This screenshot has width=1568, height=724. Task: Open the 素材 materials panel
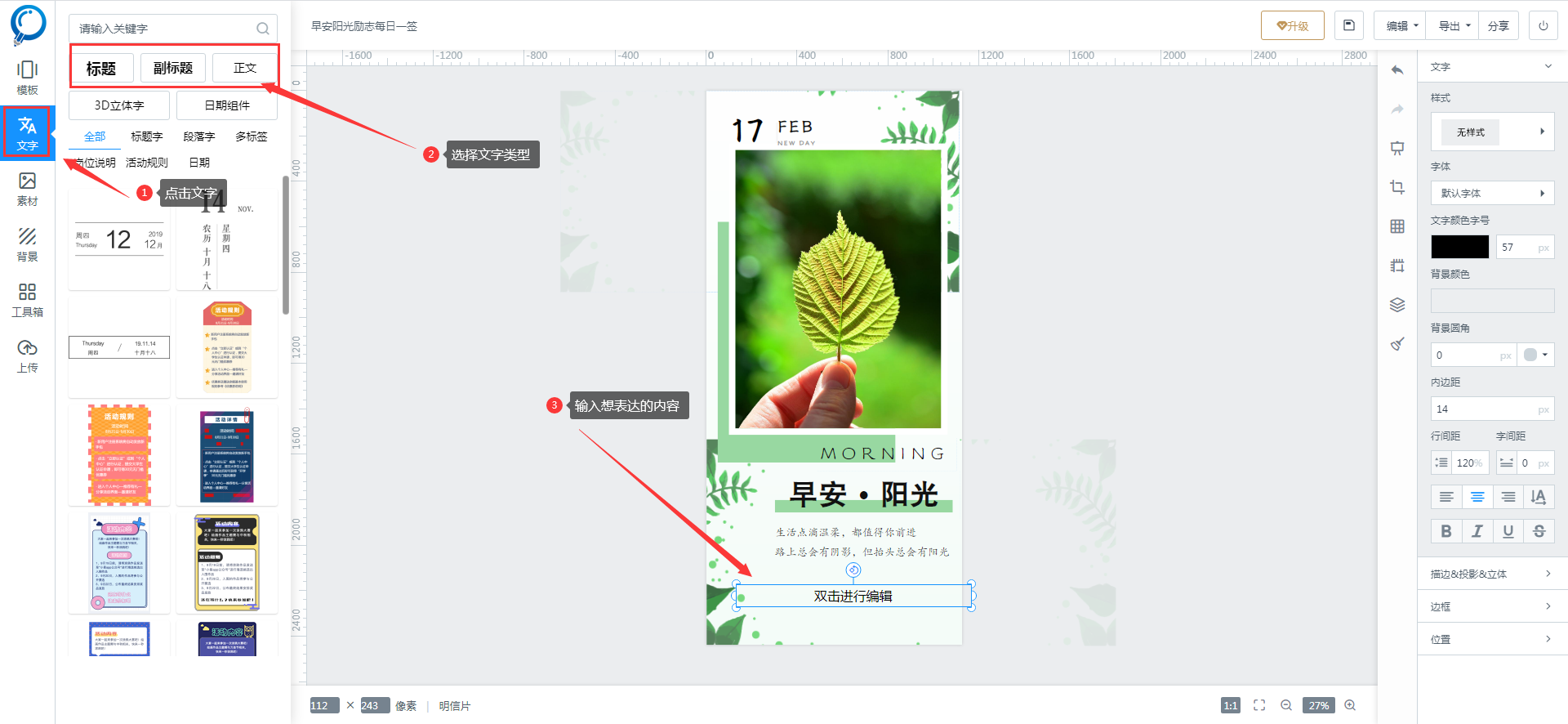pyautogui.click(x=28, y=189)
